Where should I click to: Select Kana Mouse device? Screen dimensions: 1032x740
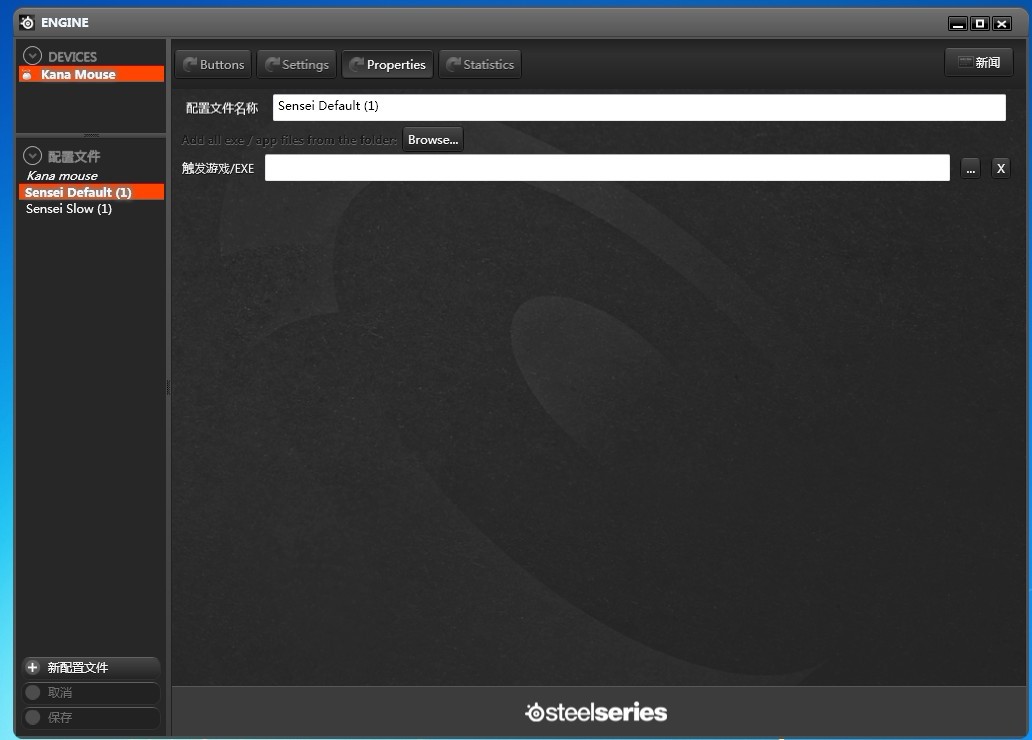pyautogui.click(x=91, y=74)
